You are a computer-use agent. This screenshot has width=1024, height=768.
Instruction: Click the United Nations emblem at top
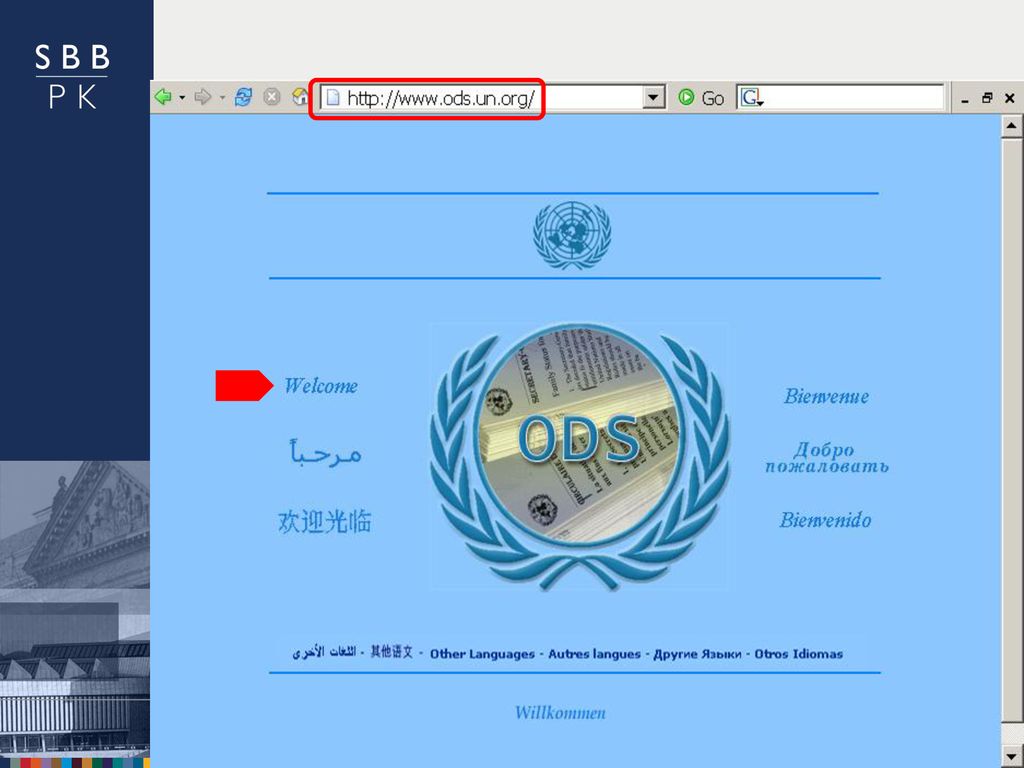click(572, 235)
